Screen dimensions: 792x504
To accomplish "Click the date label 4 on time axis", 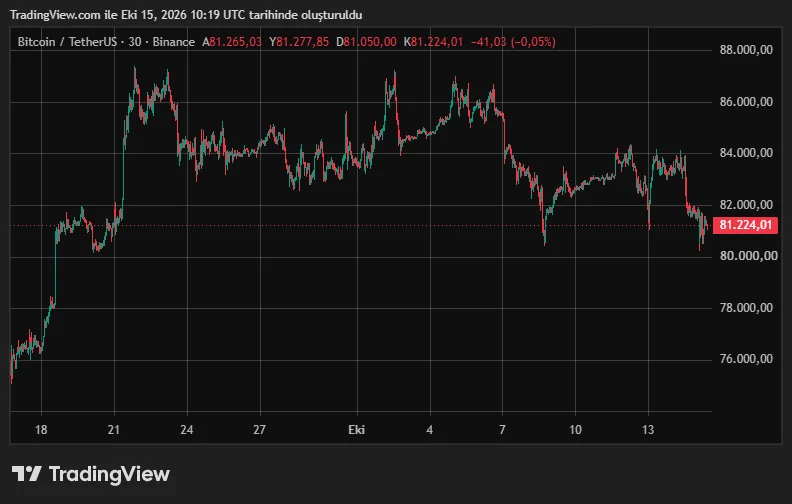I will click(429, 430).
